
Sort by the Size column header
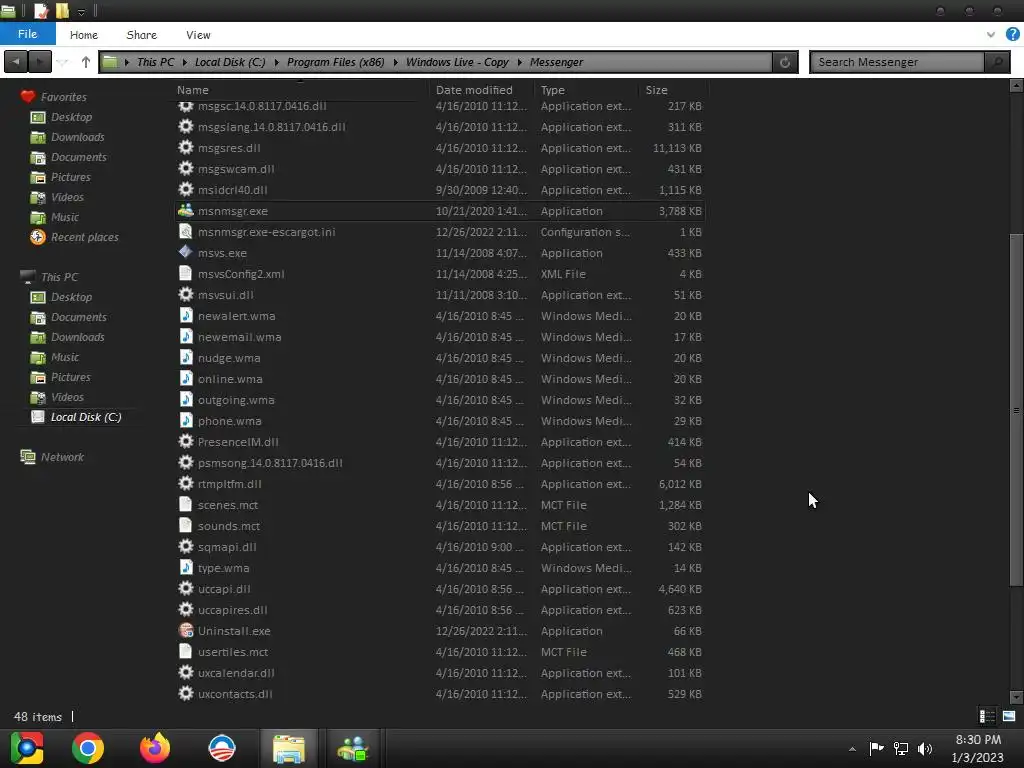pyautogui.click(x=656, y=90)
